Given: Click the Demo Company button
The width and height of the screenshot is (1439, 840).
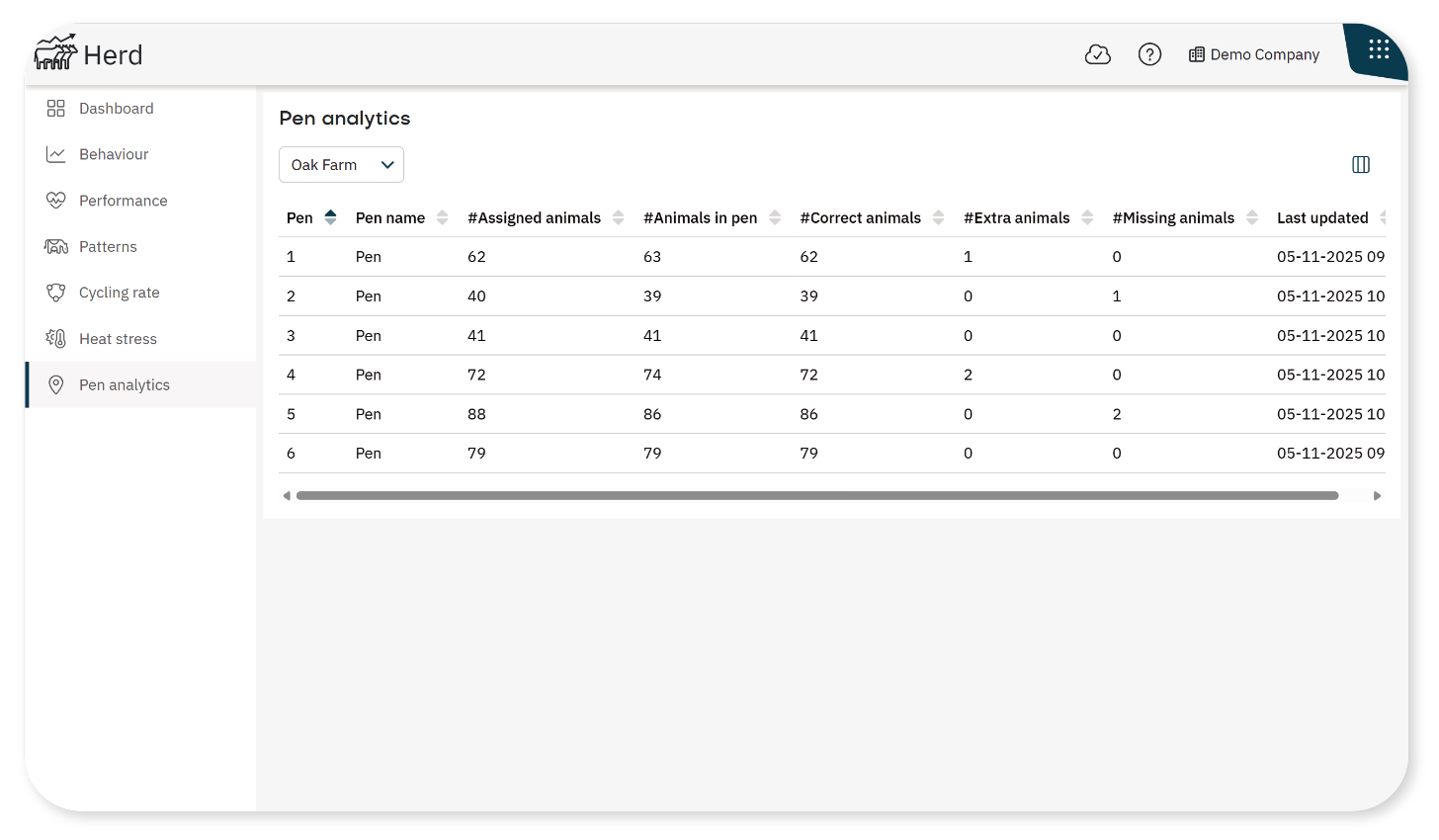Looking at the screenshot, I should point(1254,54).
